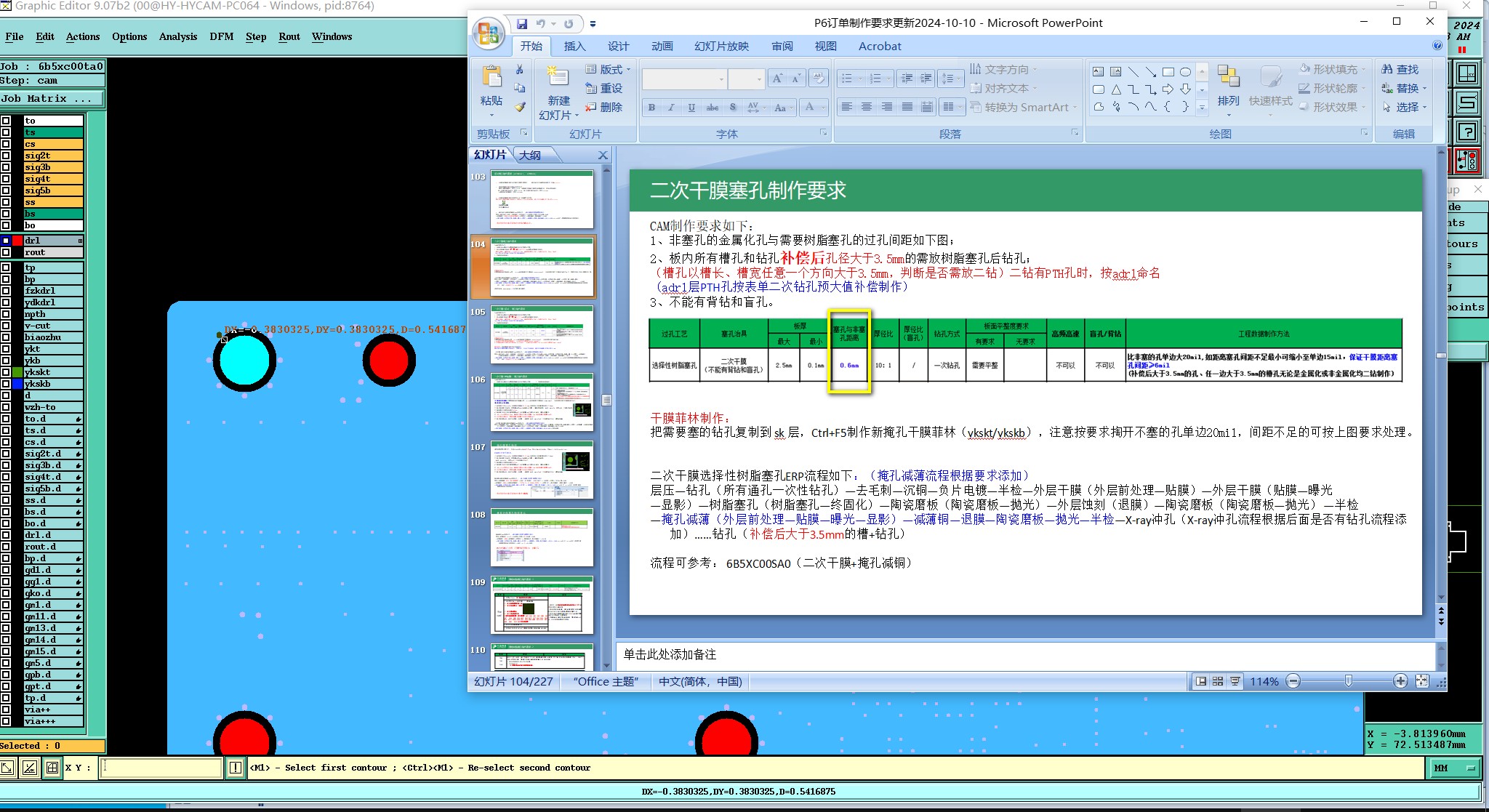This screenshot has height=812, width=1489.
Task: Click the Format Painter brush icon
Action: [519, 107]
